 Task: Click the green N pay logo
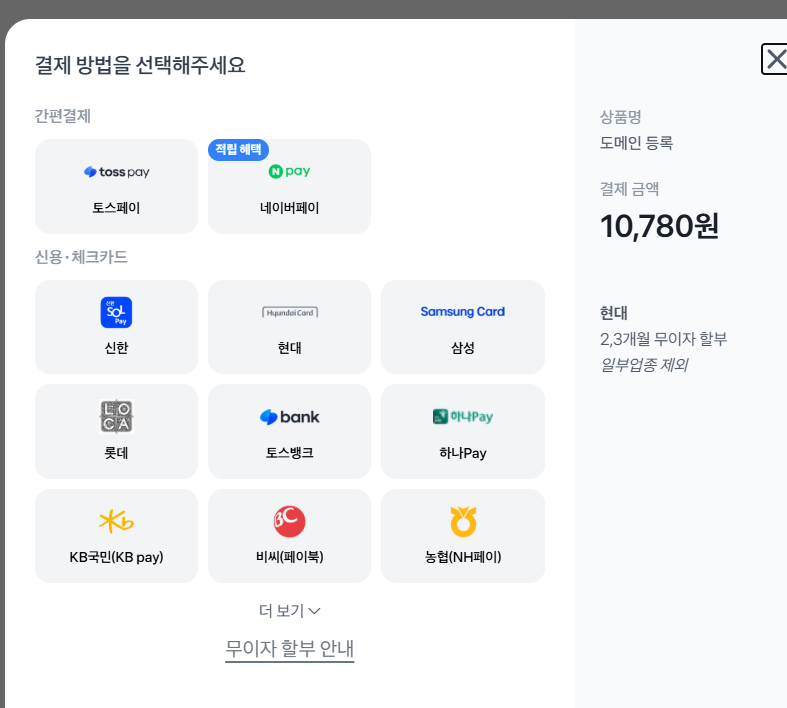click(x=290, y=171)
